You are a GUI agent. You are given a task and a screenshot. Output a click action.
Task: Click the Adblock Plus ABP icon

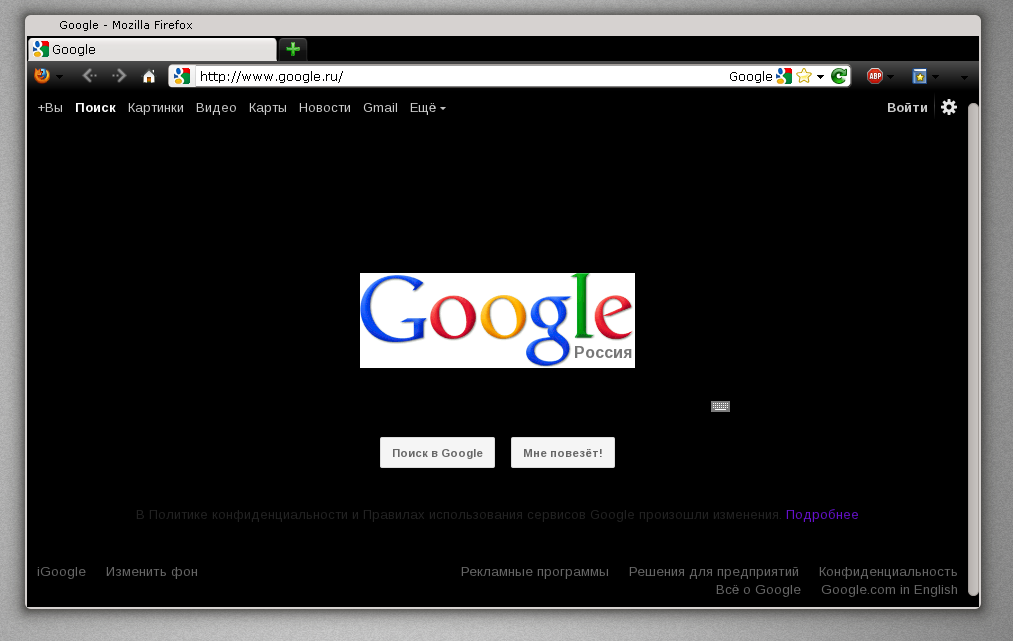point(874,76)
